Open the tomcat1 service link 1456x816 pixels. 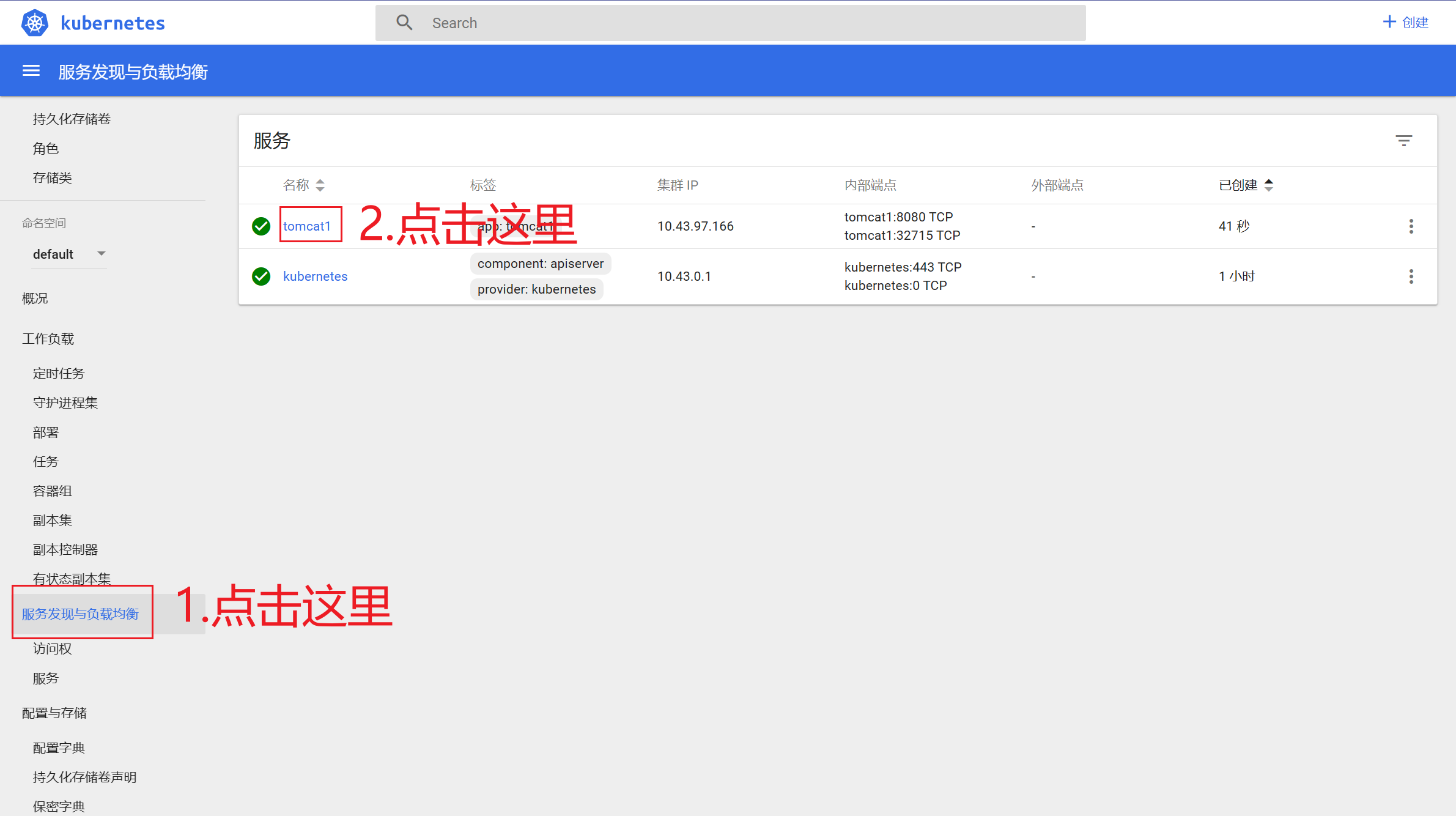pyautogui.click(x=307, y=226)
